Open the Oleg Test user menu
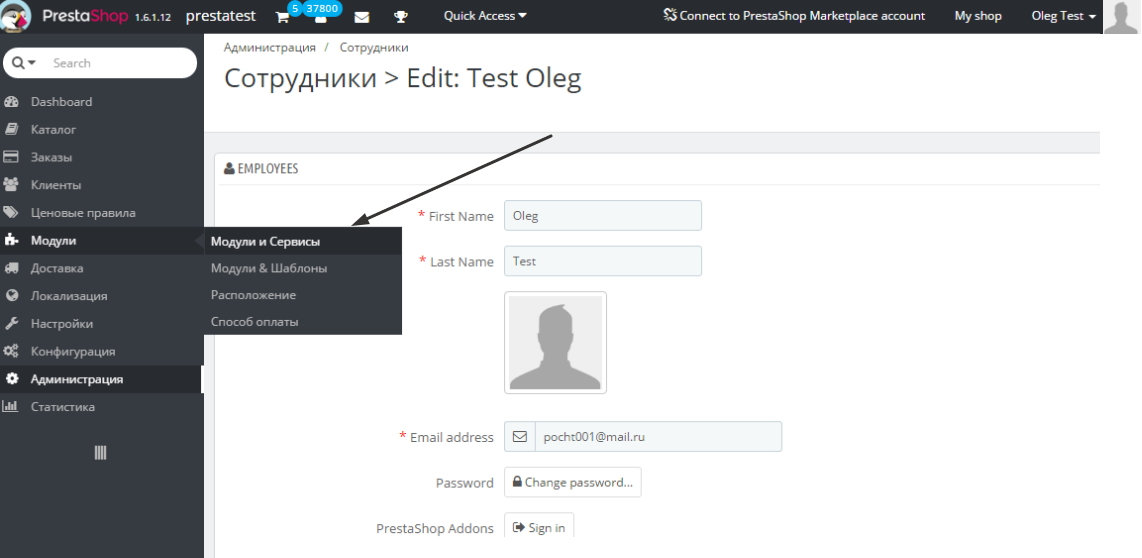Viewport: 1142px width, 558px height. coord(1064,16)
